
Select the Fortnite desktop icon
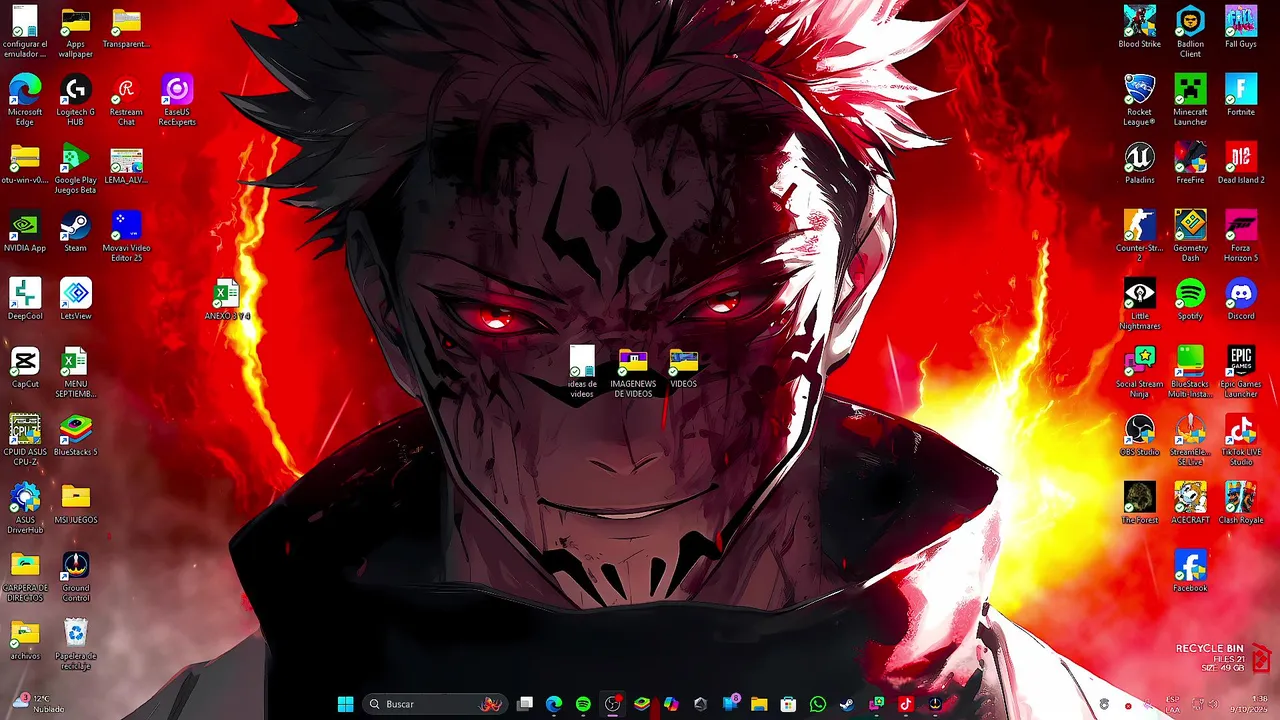pos(1241,95)
